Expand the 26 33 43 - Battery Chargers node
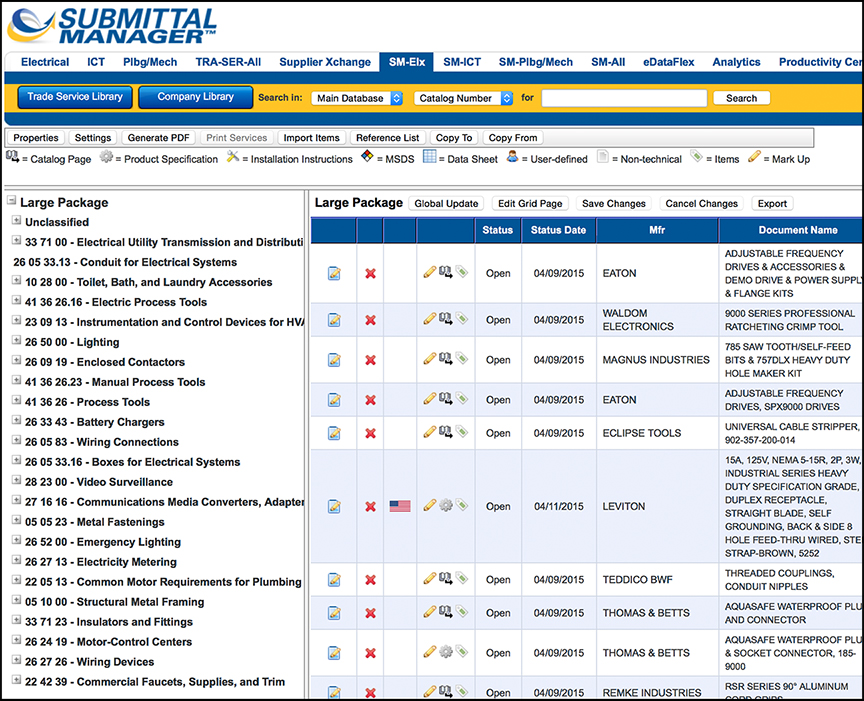The image size is (864, 701). tap(17, 420)
